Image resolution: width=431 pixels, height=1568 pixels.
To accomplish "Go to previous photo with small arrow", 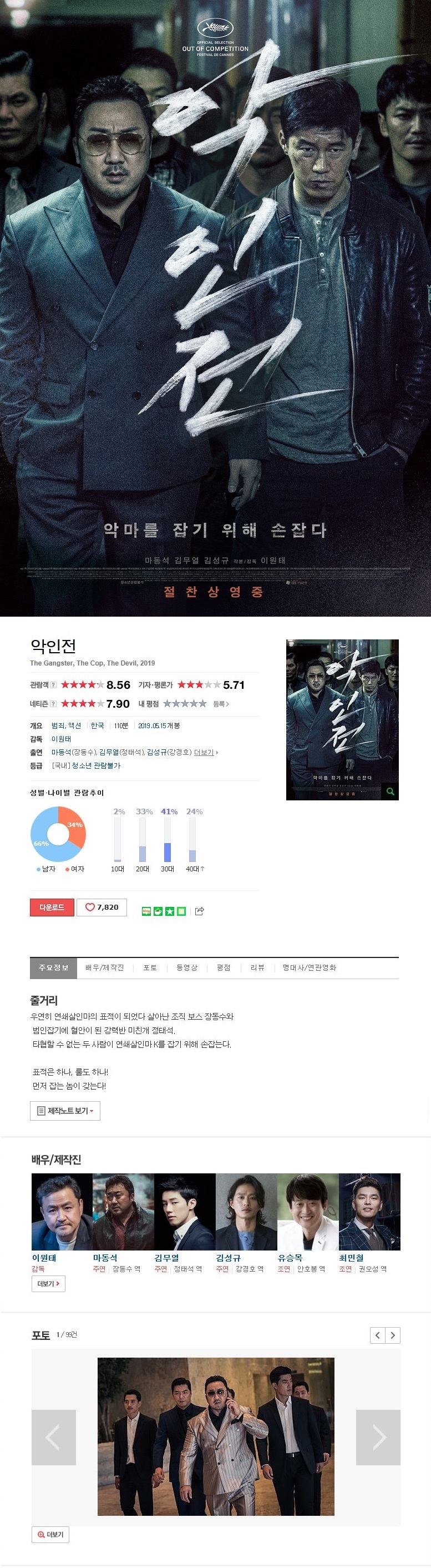I will (378, 1335).
